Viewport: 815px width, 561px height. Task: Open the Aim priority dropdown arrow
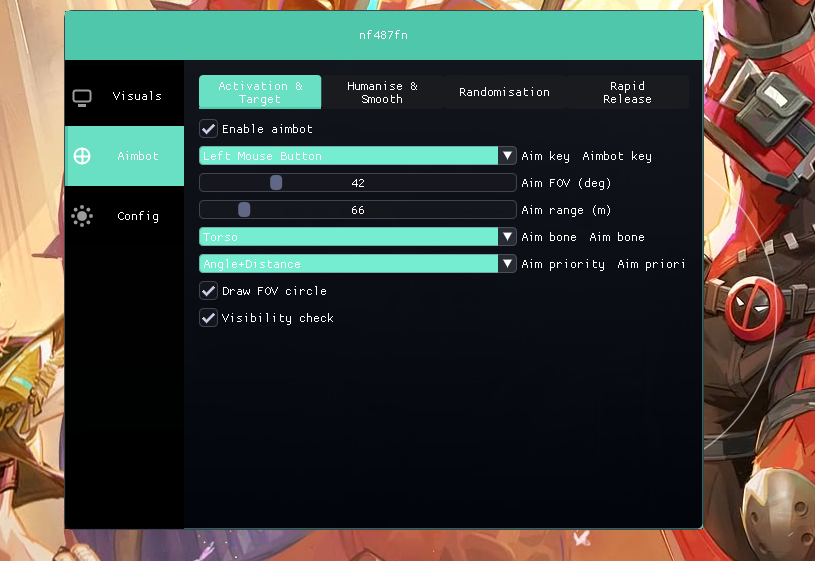tap(508, 264)
